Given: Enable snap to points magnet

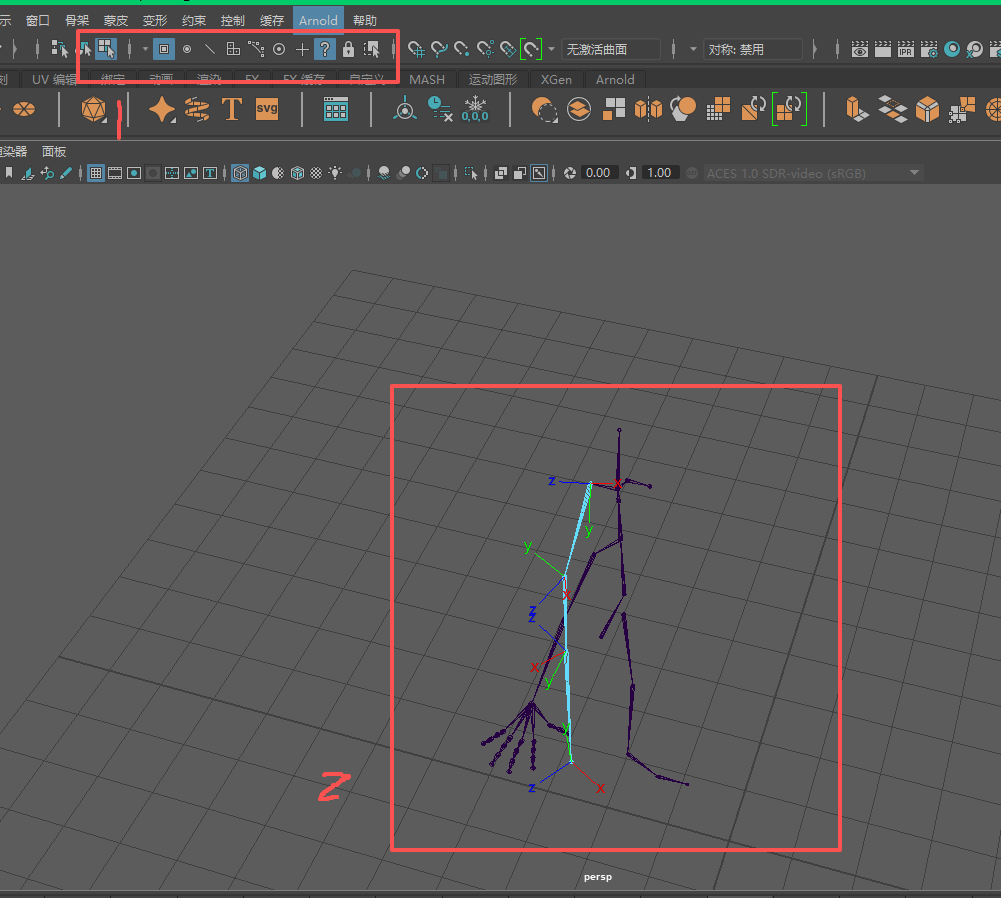Looking at the screenshot, I should coord(462,49).
